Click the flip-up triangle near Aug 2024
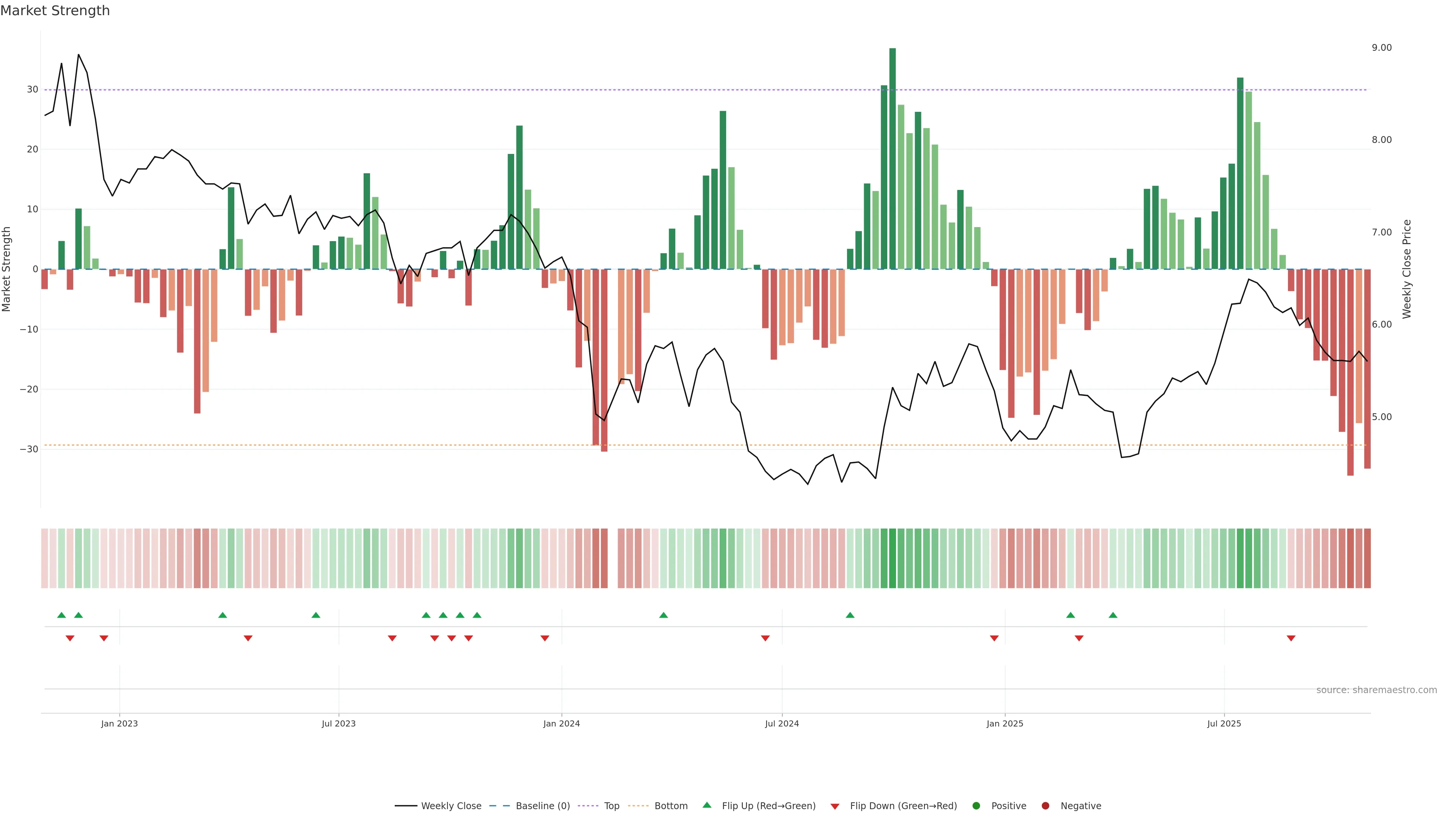The height and width of the screenshot is (819, 1456). coord(850,615)
